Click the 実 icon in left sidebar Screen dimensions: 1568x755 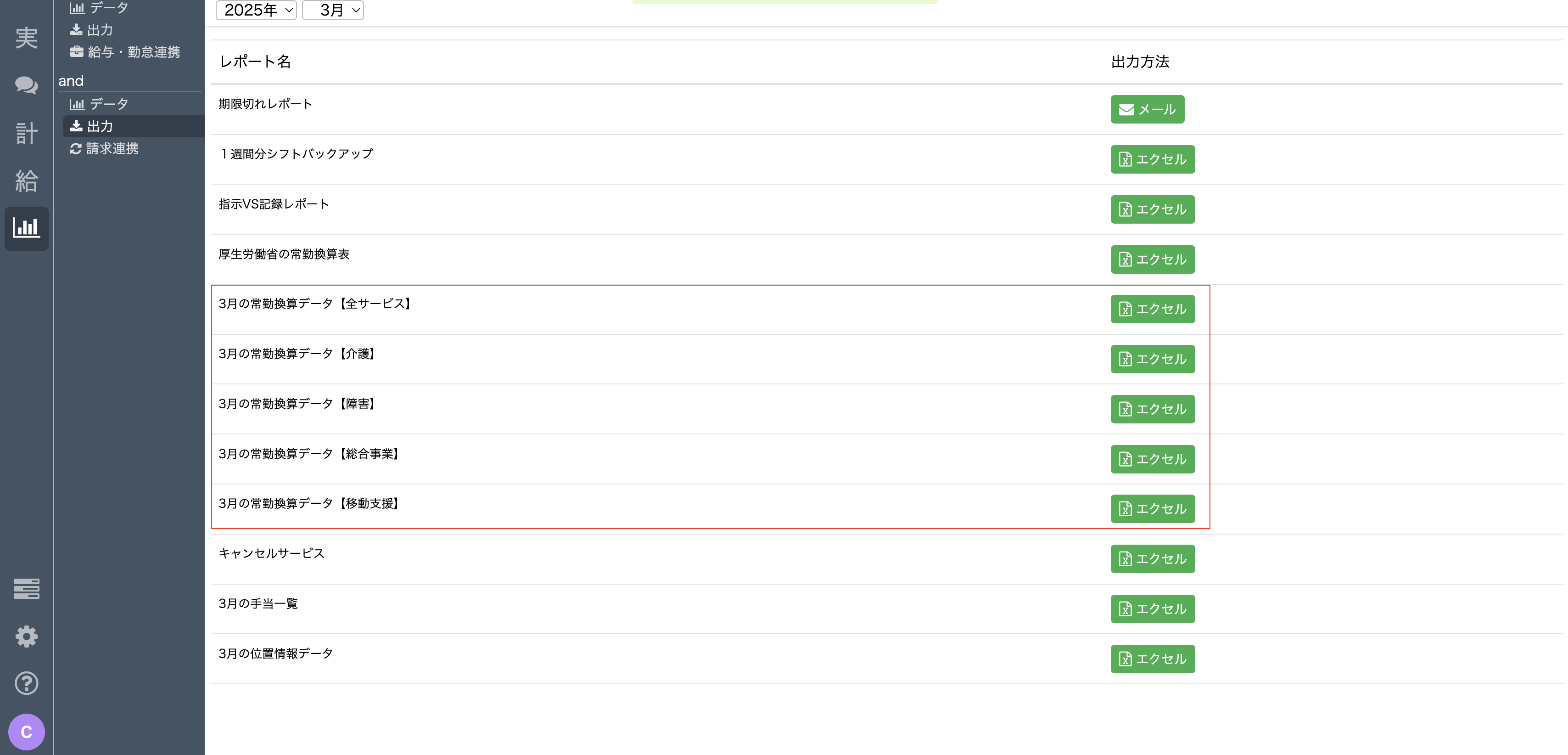tap(26, 38)
